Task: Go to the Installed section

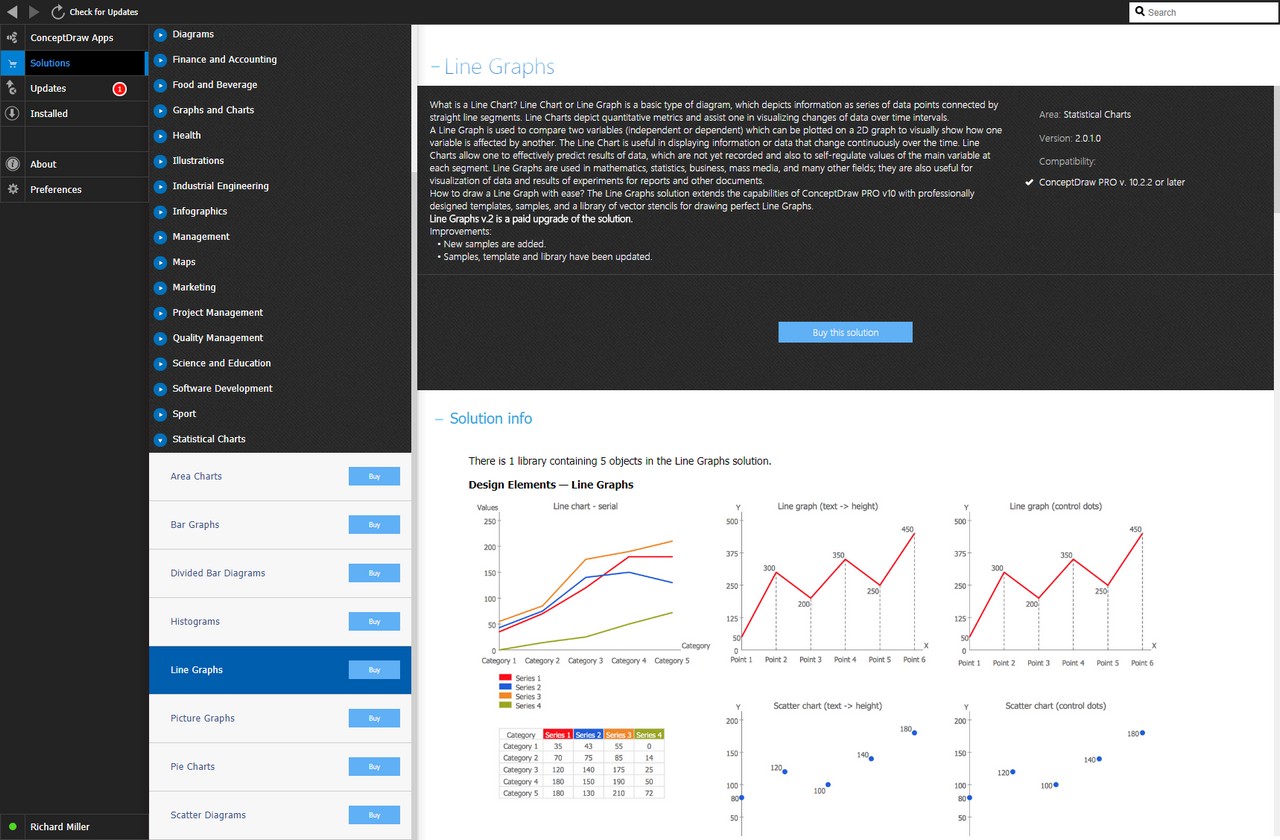Action: coord(74,114)
